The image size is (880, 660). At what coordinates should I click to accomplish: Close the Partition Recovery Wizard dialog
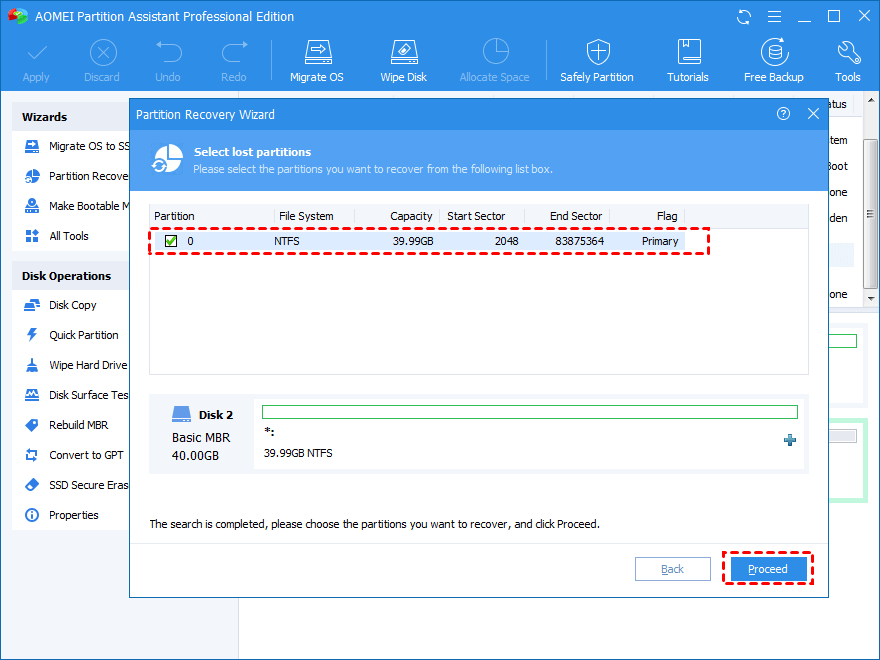click(813, 114)
